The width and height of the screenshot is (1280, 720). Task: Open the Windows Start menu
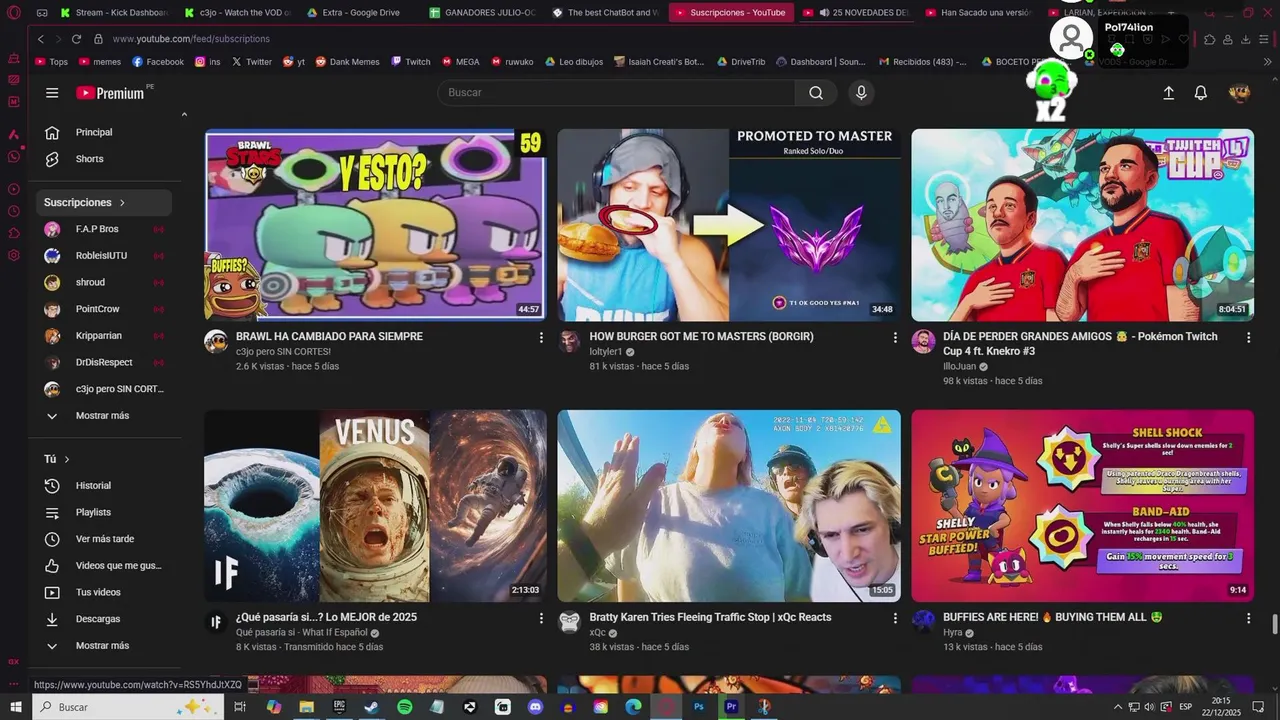[15, 707]
